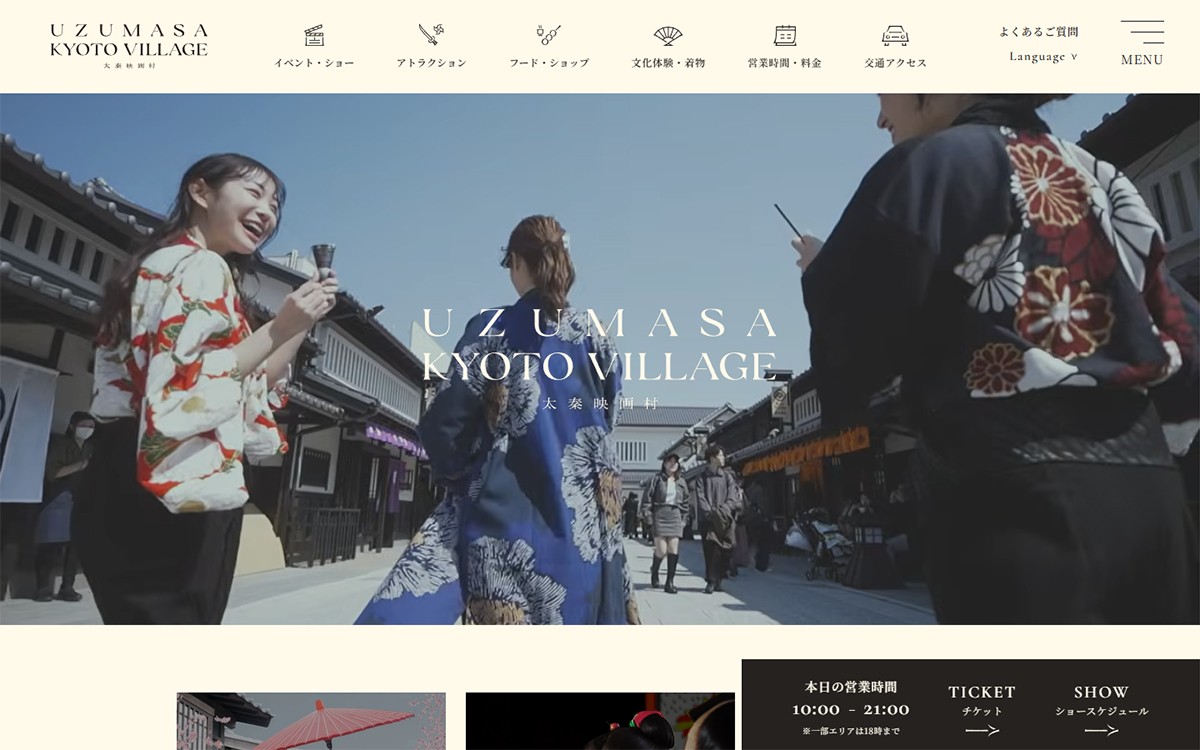Click the car icon for access
Screen dimensions: 1200x750
[x=895, y=36]
